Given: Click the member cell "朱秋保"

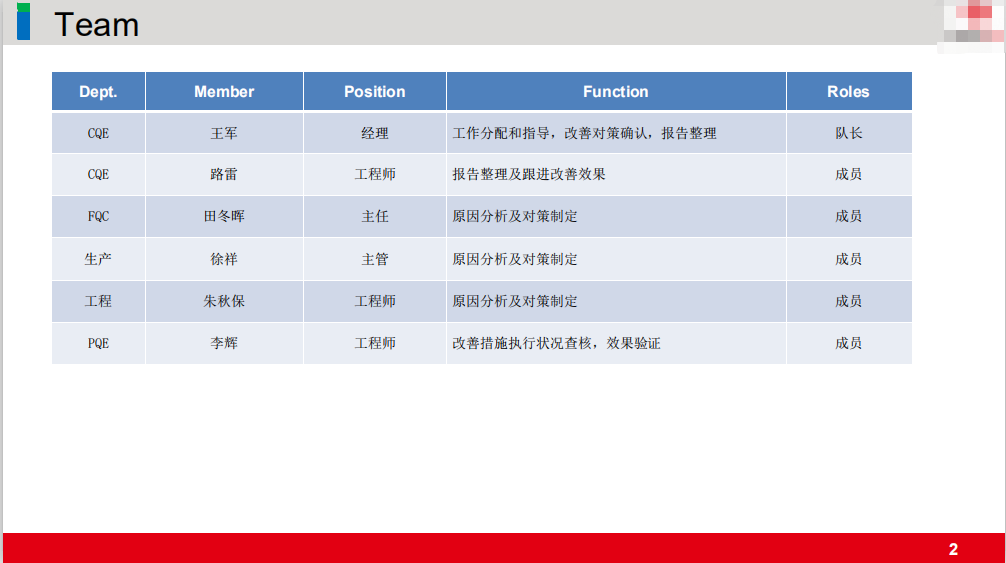Looking at the screenshot, I should (224, 301).
